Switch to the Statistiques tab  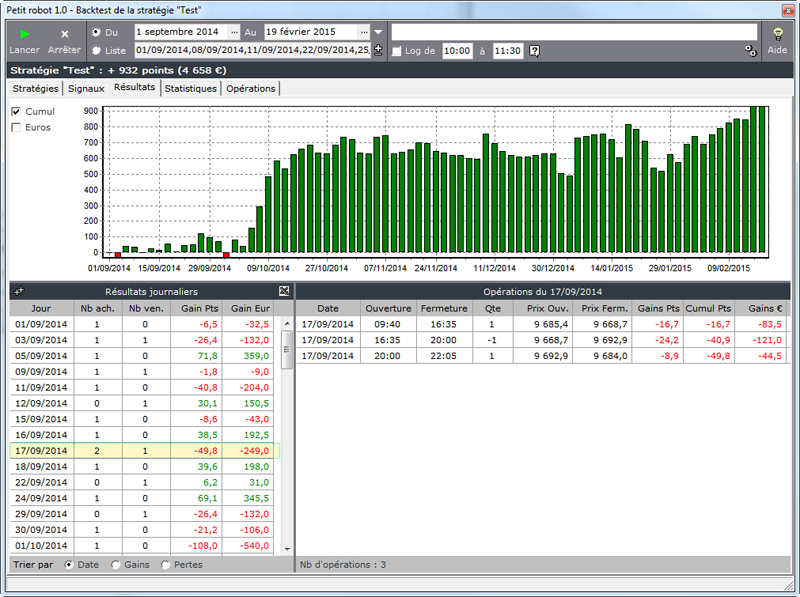point(190,88)
